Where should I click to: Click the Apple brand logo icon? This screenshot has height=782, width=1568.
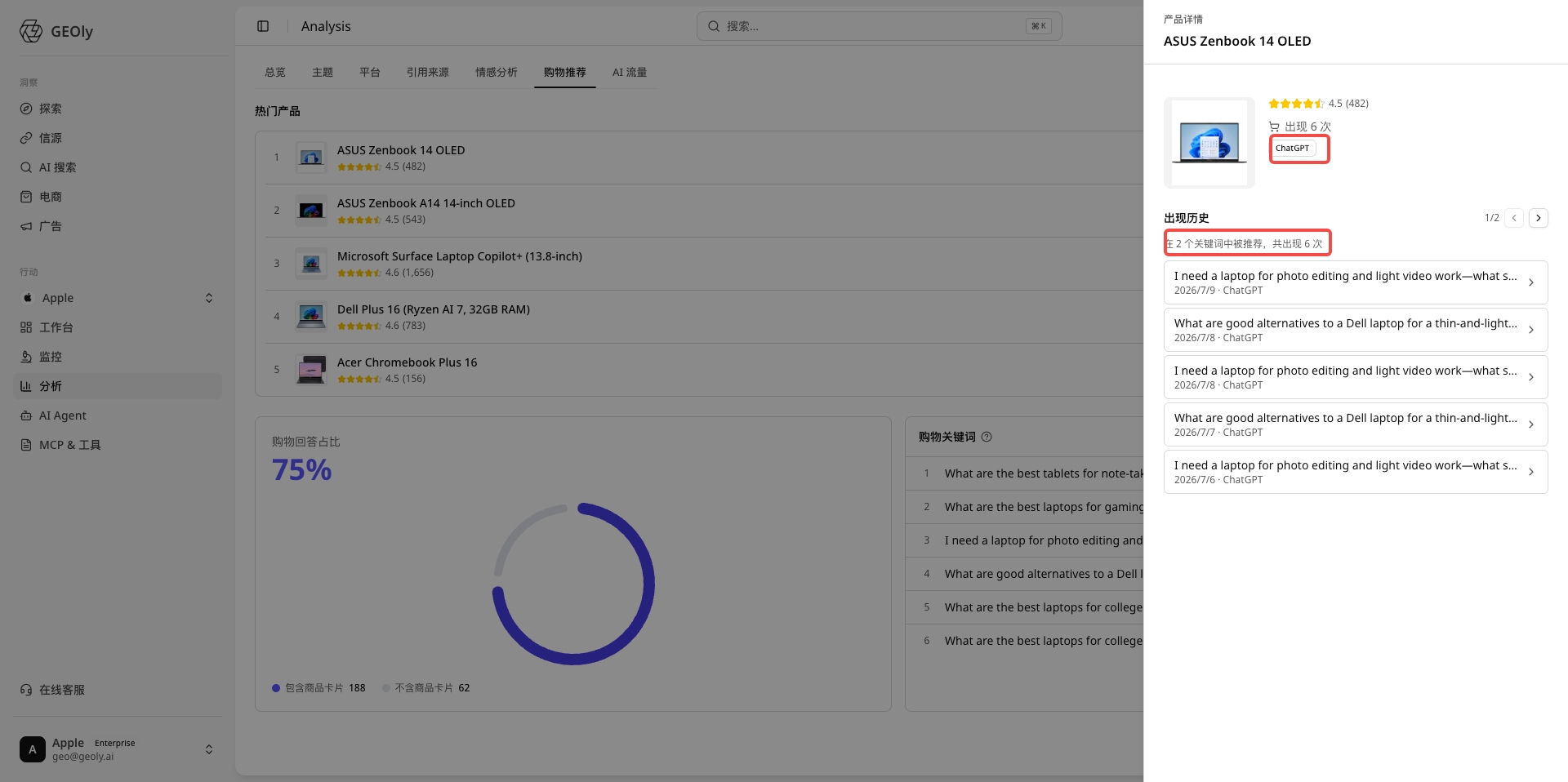click(x=28, y=298)
